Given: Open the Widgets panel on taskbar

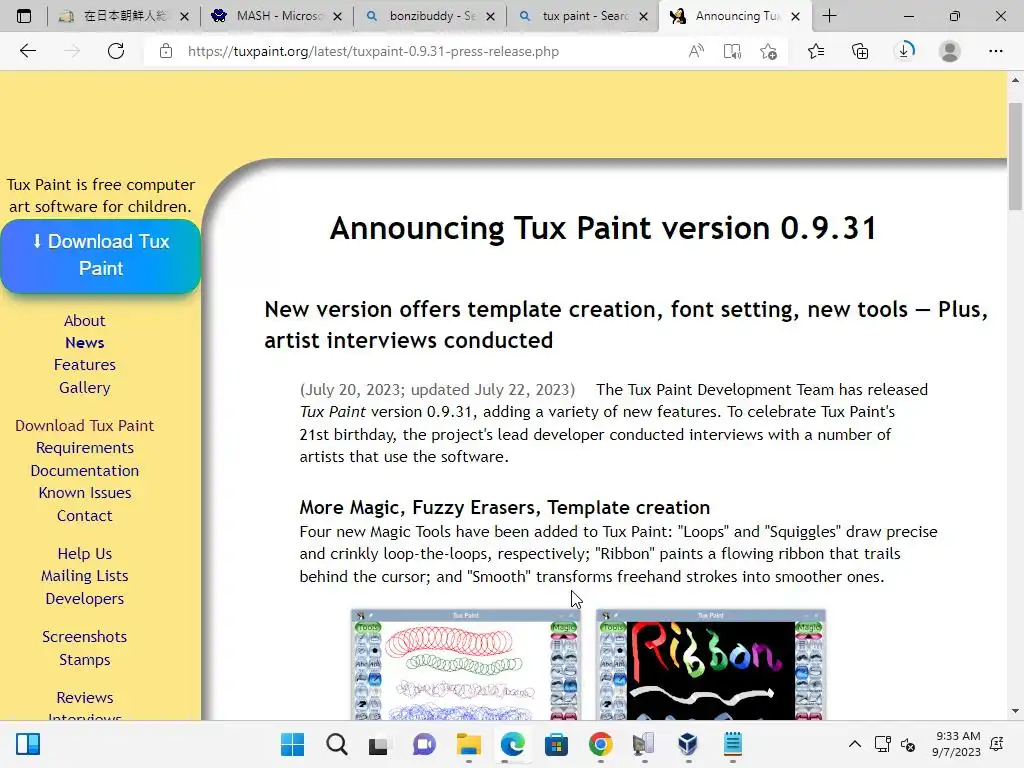Looking at the screenshot, I should point(28,744).
